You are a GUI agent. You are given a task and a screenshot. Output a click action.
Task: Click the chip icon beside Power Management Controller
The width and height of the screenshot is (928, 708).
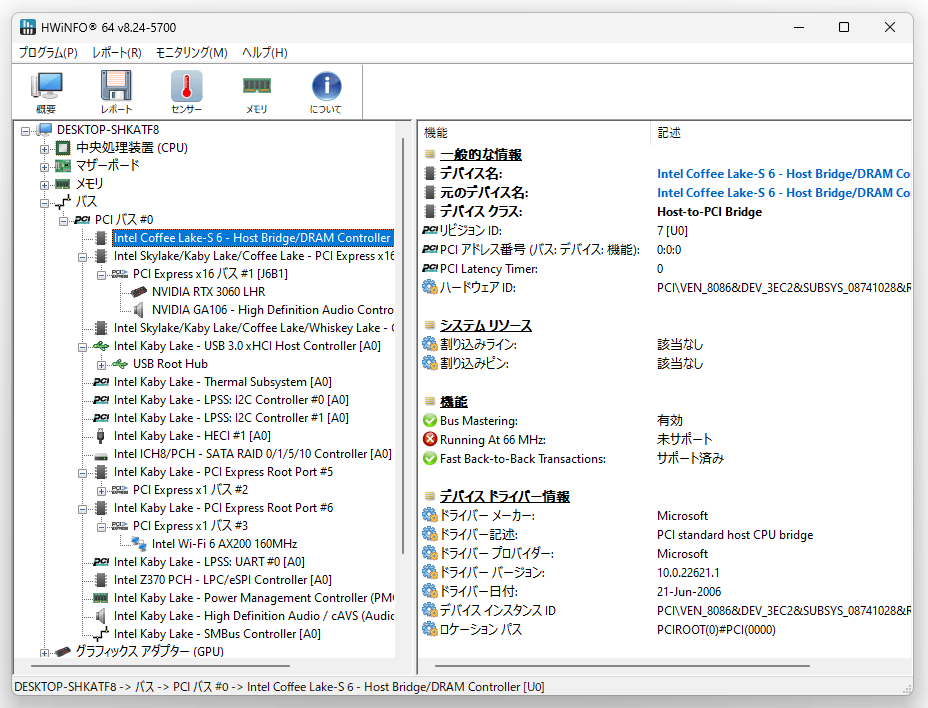coord(101,598)
